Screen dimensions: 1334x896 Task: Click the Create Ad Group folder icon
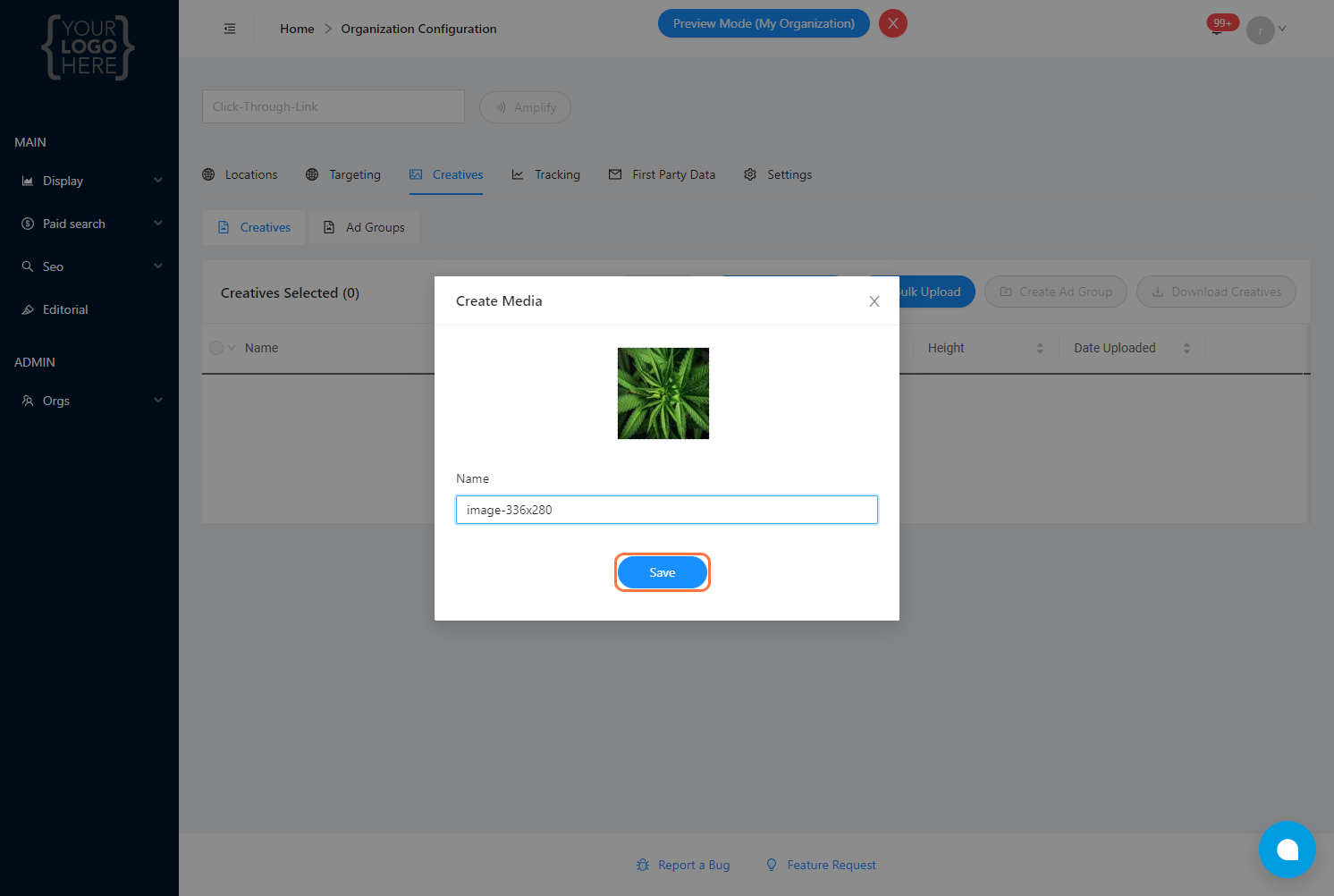coord(1006,292)
